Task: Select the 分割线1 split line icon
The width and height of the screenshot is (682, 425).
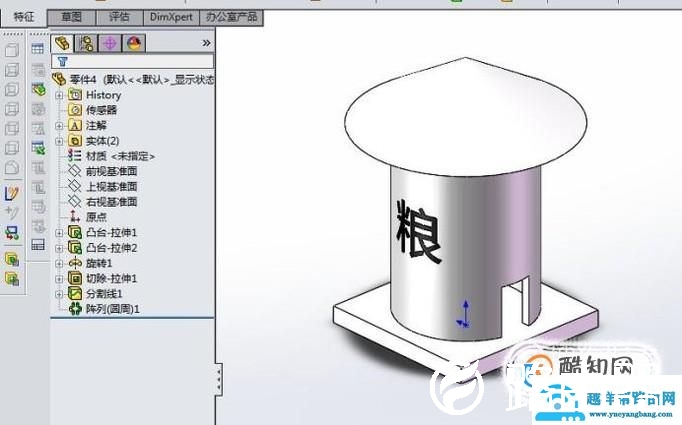Action: 75,294
